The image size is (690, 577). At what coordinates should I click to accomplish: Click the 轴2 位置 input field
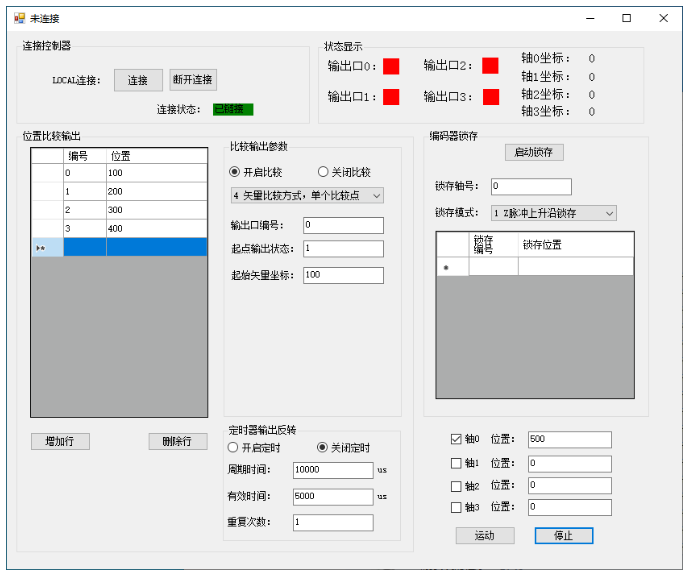569,485
